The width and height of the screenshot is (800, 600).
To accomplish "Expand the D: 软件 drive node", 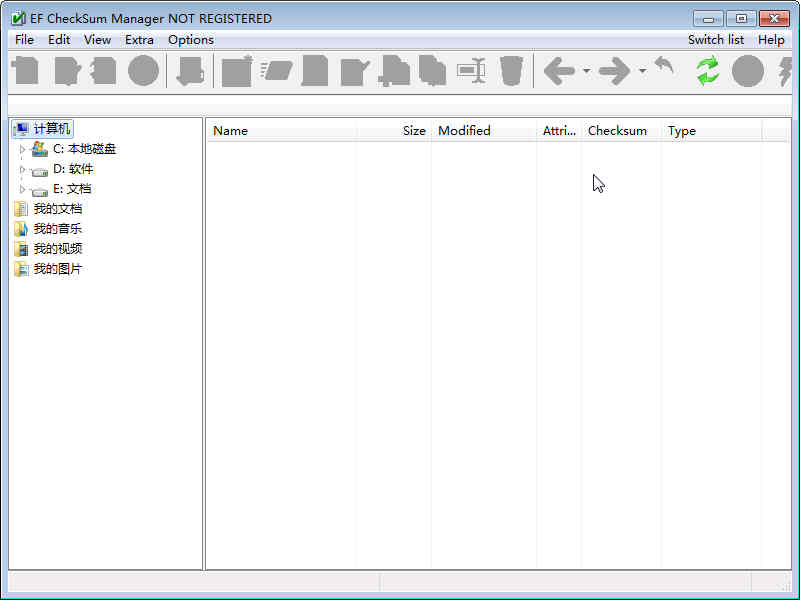I will 22,169.
